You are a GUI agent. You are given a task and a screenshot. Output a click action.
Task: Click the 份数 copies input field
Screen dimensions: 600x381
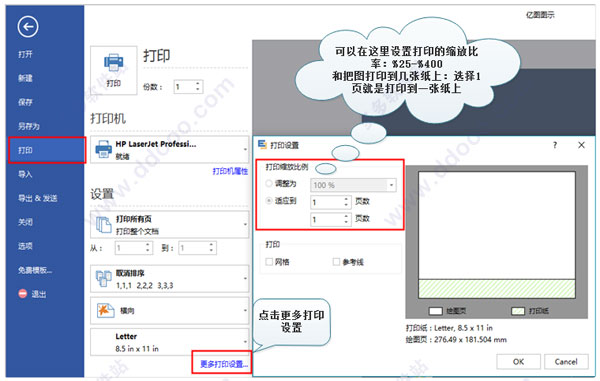click(x=188, y=87)
